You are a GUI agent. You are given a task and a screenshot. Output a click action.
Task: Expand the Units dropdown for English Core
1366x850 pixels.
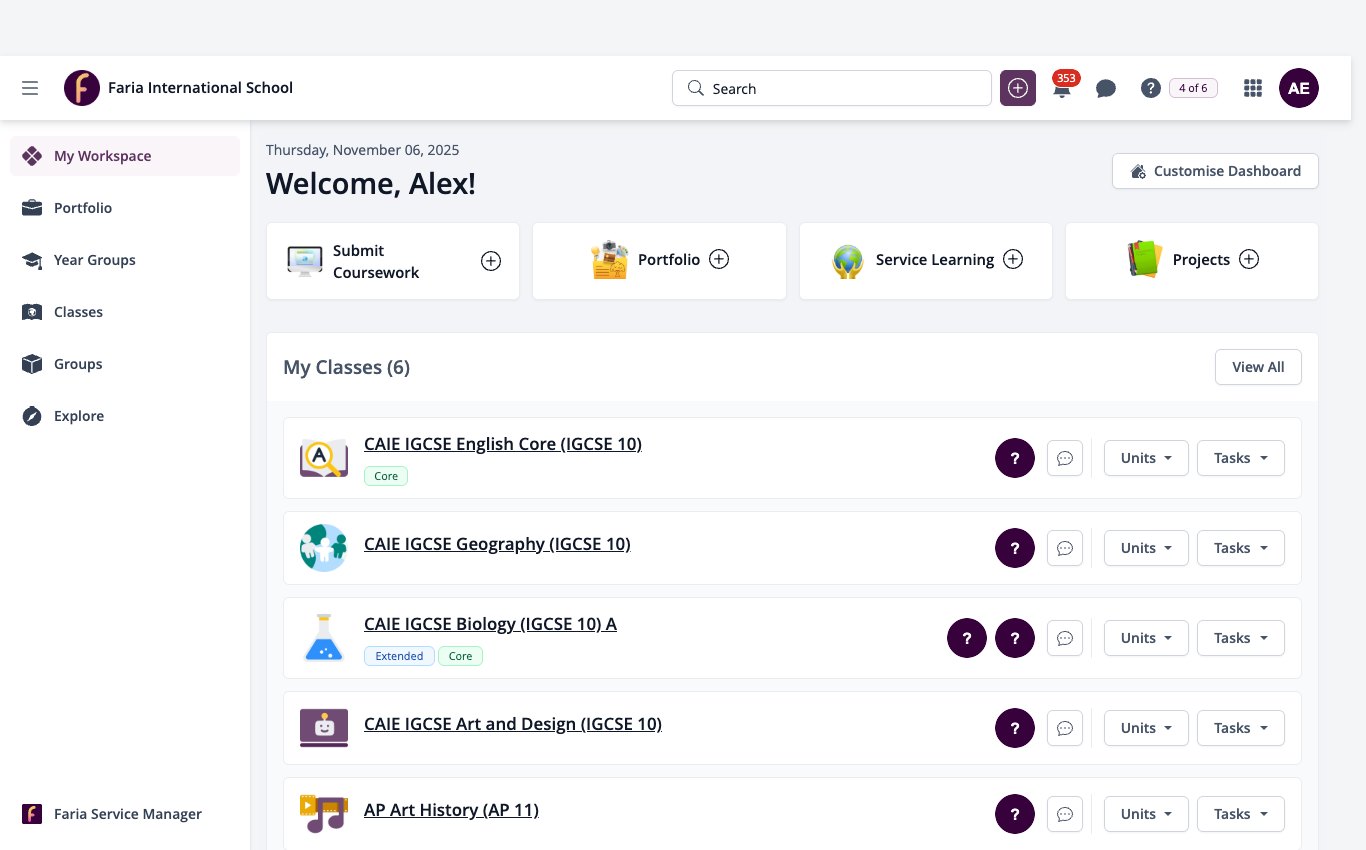(x=1146, y=458)
